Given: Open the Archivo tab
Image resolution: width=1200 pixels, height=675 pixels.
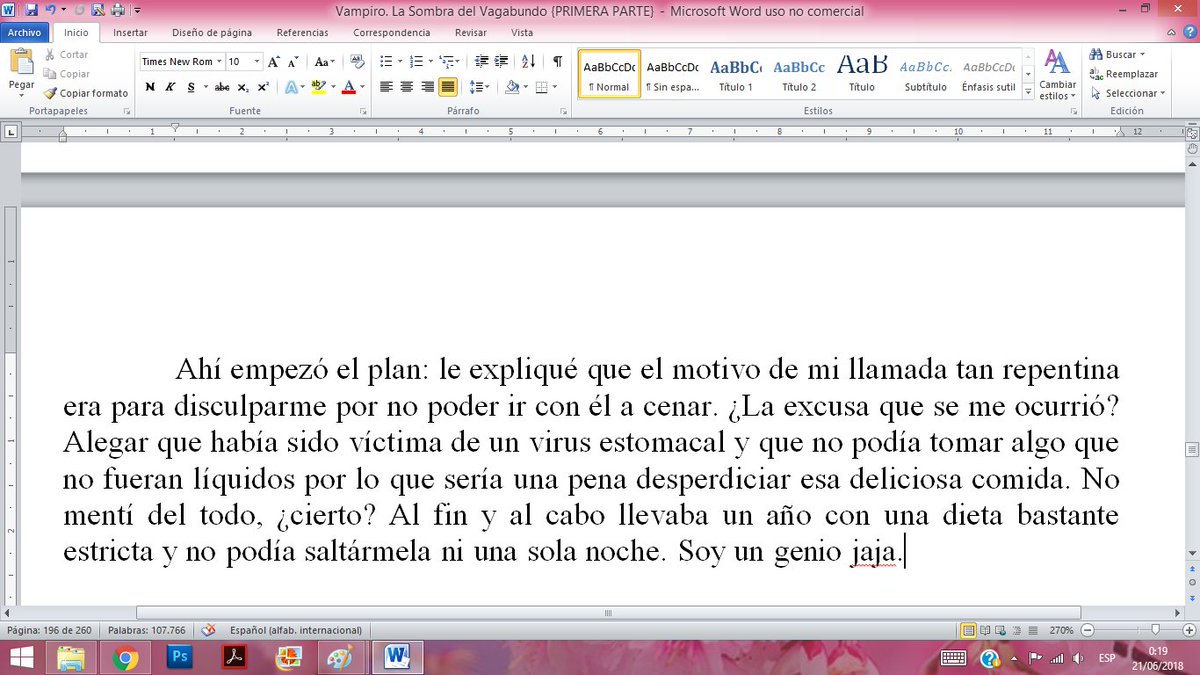Looking at the screenshot, I should pyautogui.click(x=23, y=32).
